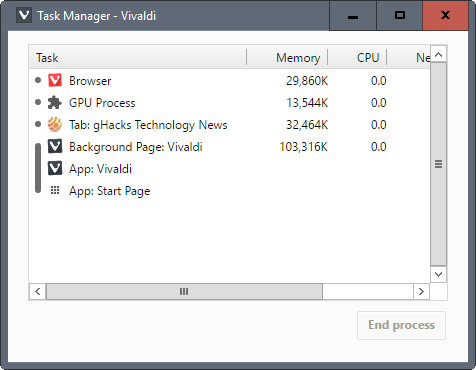This screenshot has width=476, height=370.
Task: Click the 13,544K memory value for GPU Process
Action: [x=307, y=103]
